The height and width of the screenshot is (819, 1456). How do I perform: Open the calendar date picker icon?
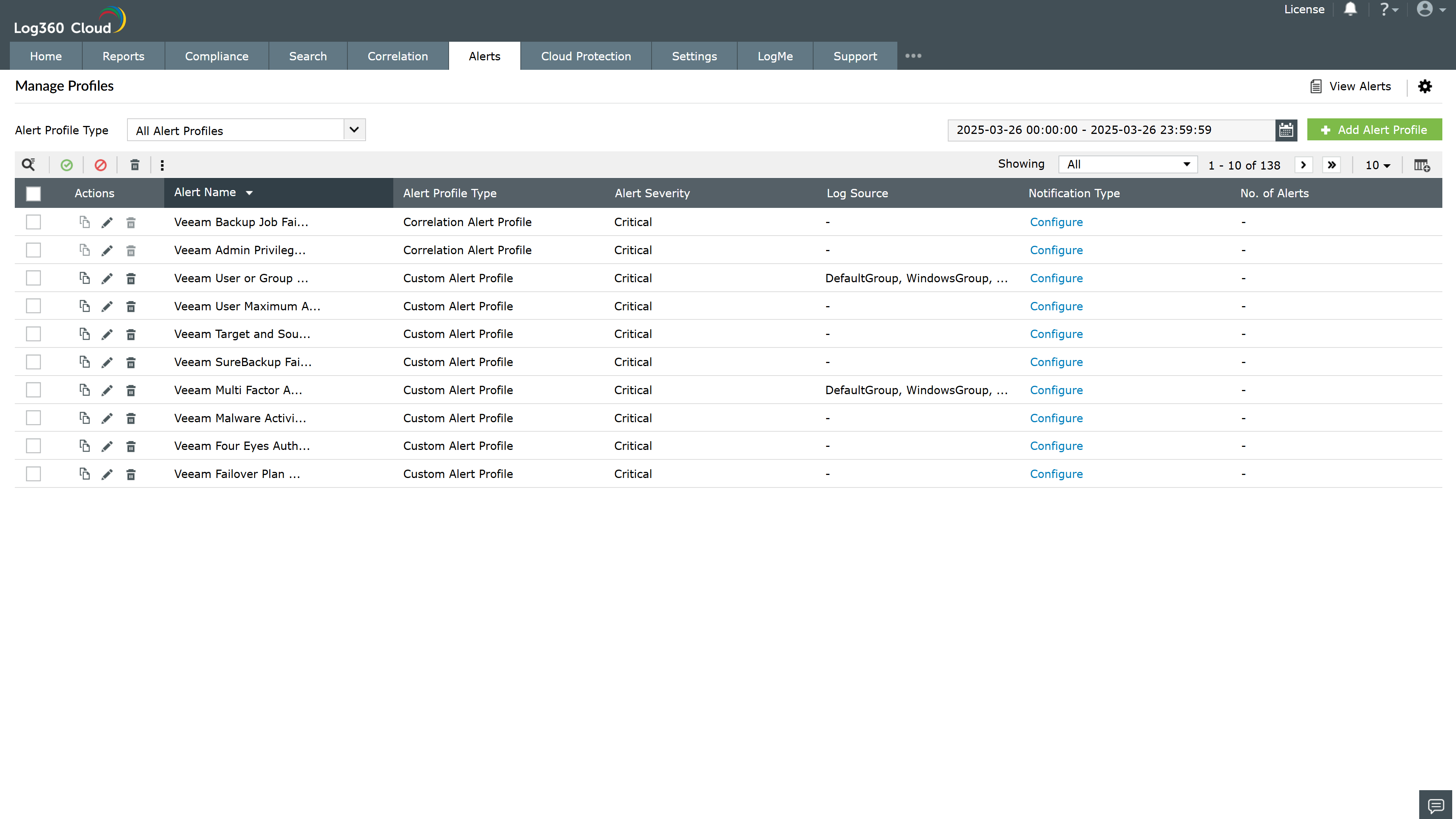click(1286, 130)
